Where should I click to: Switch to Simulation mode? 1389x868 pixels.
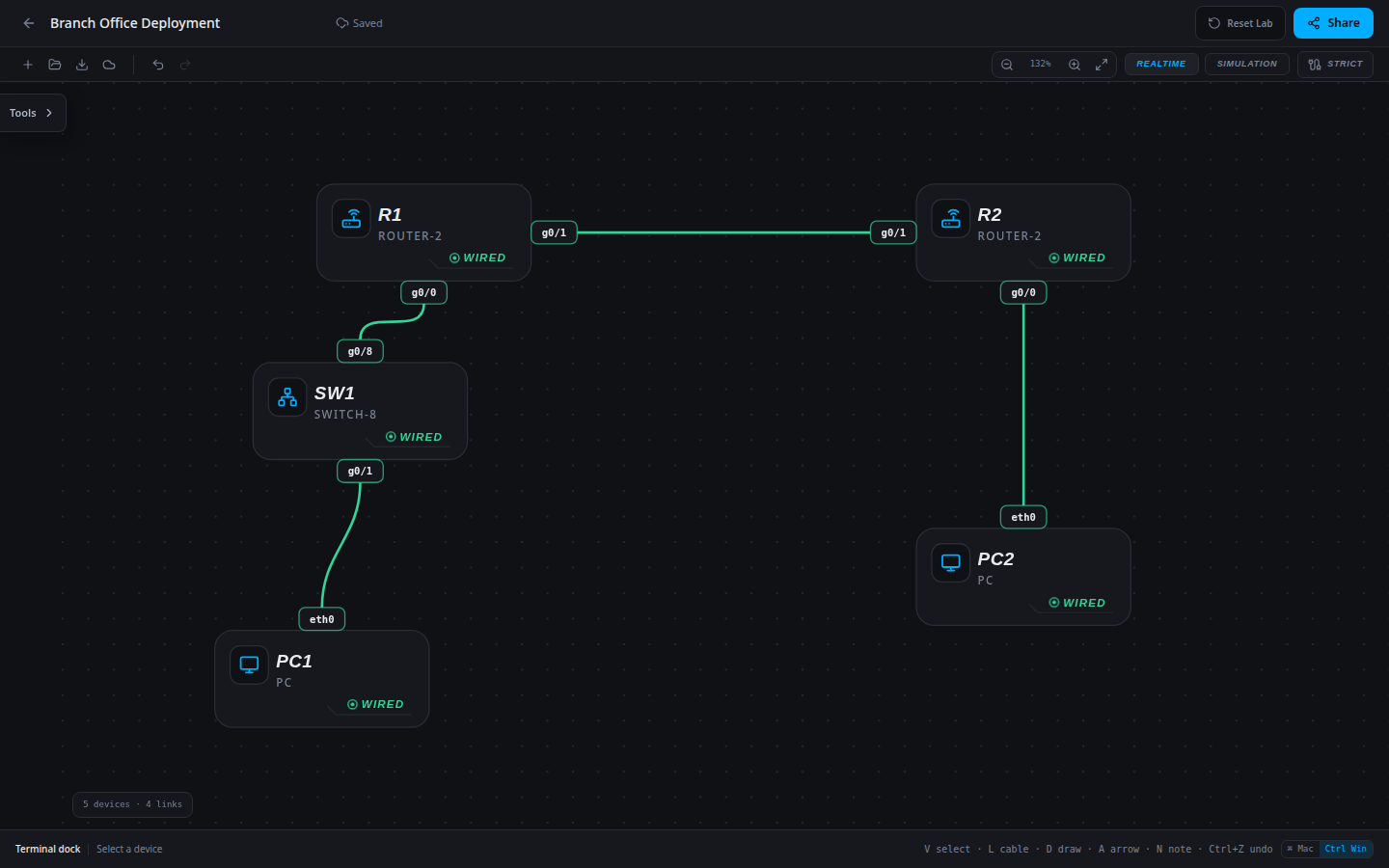(x=1247, y=65)
